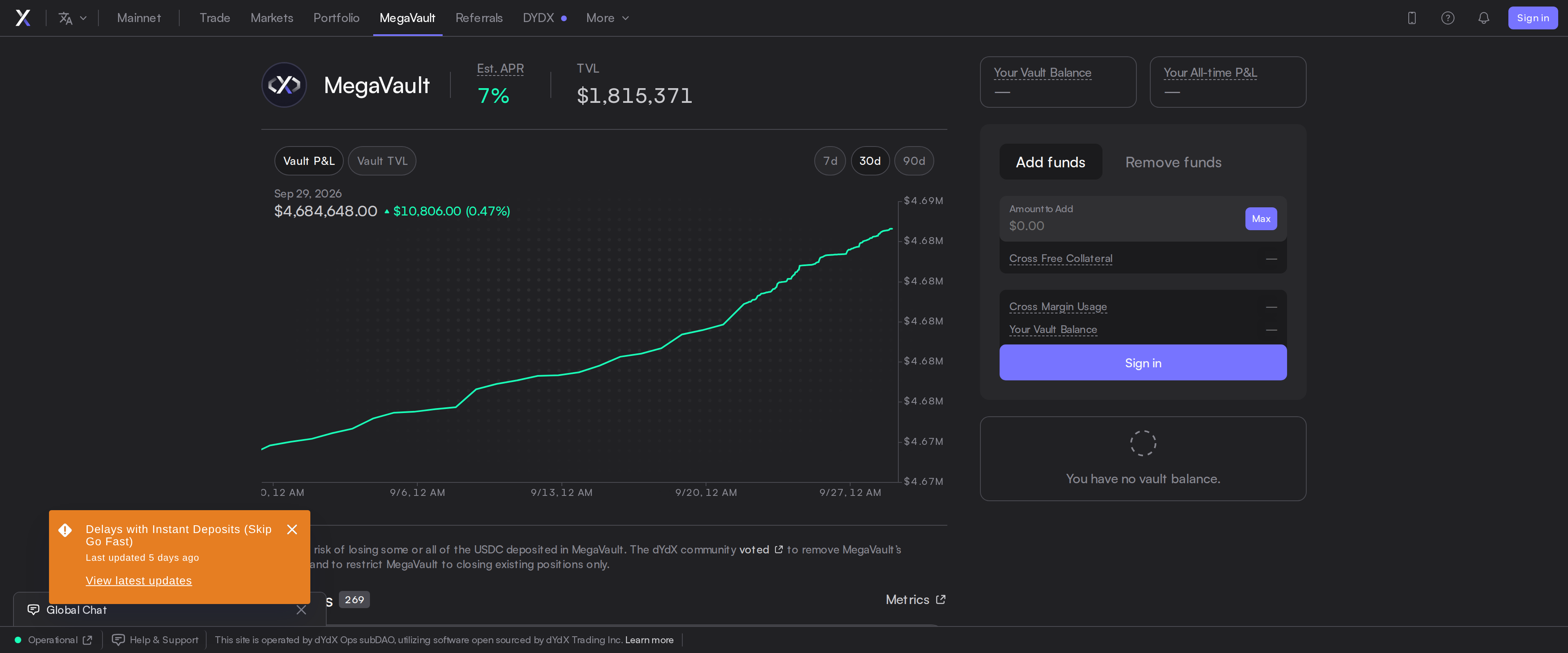Open the notifications bell
The image size is (1568, 653).
click(x=1483, y=18)
